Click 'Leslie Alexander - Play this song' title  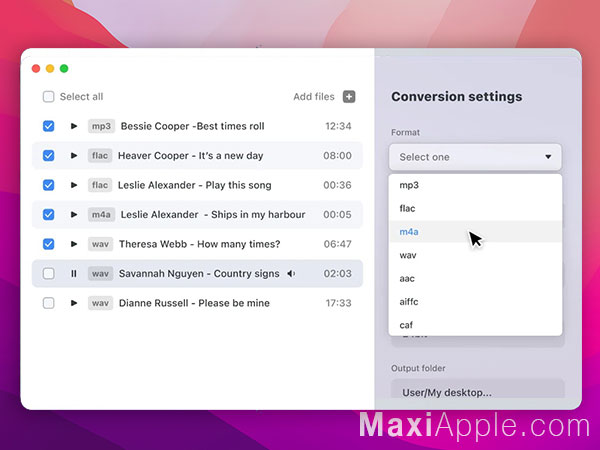[194, 185]
